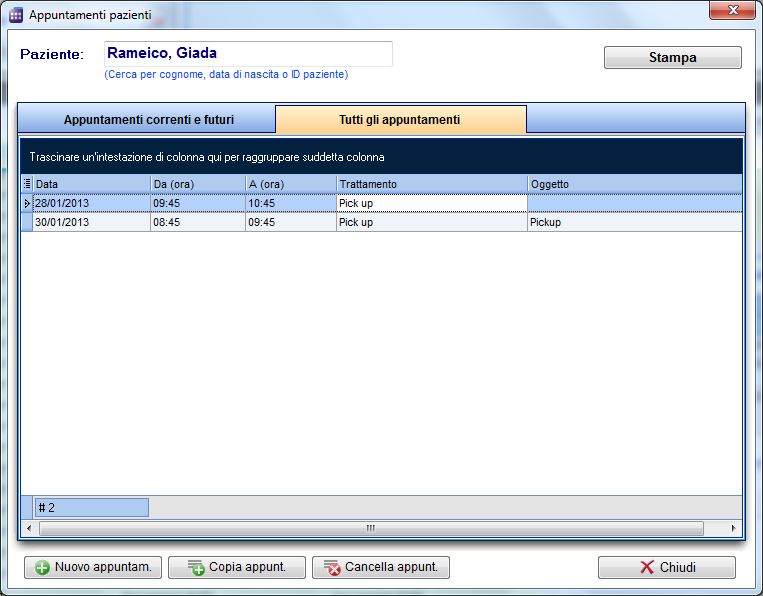This screenshot has height=596, width=763.
Task: Click the horizontal scrollbar left arrow
Action: click(x=29, y=528)
